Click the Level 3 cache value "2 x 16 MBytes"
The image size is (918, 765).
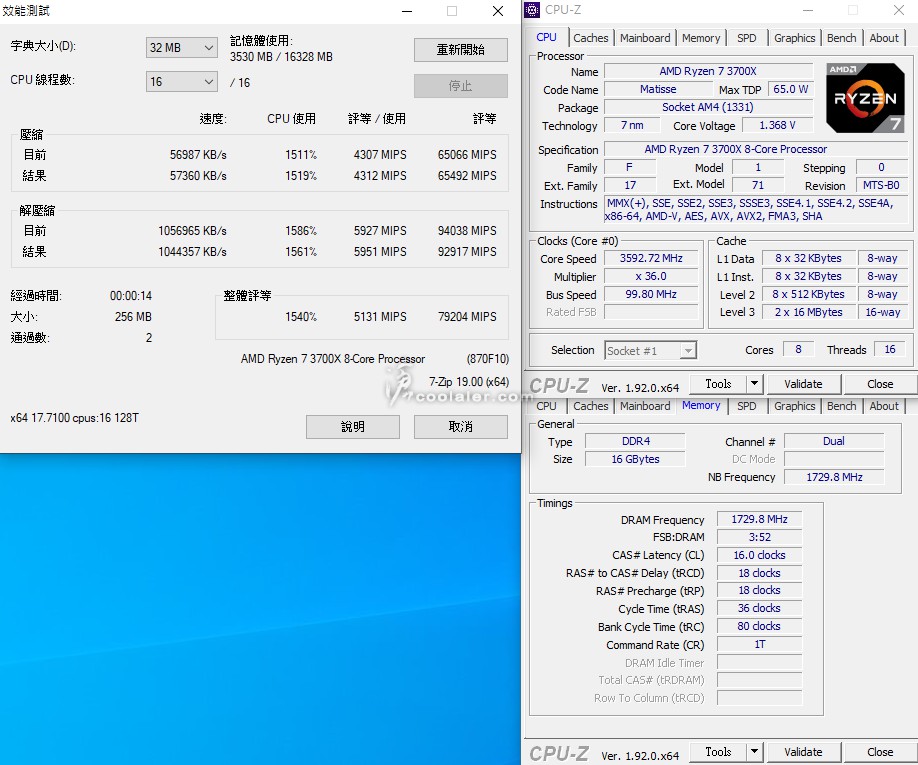(x=809, y=312)
